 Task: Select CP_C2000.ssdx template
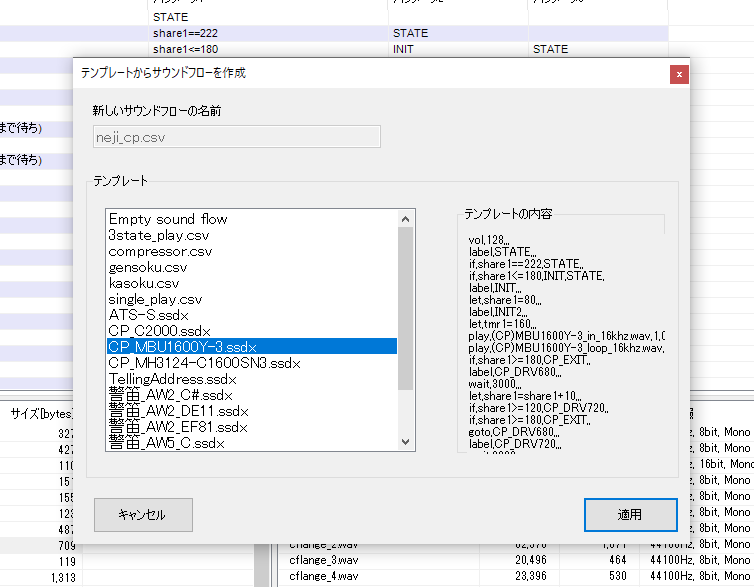tap(160, 331)
